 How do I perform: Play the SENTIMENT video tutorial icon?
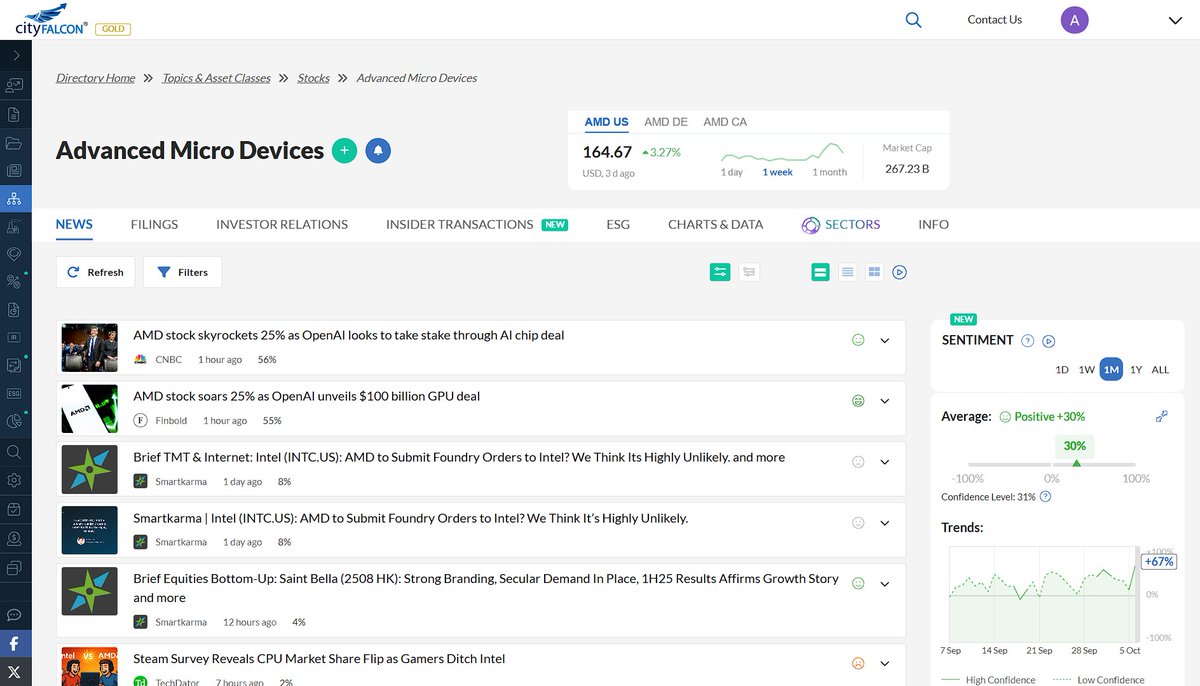pos(1049,341)
